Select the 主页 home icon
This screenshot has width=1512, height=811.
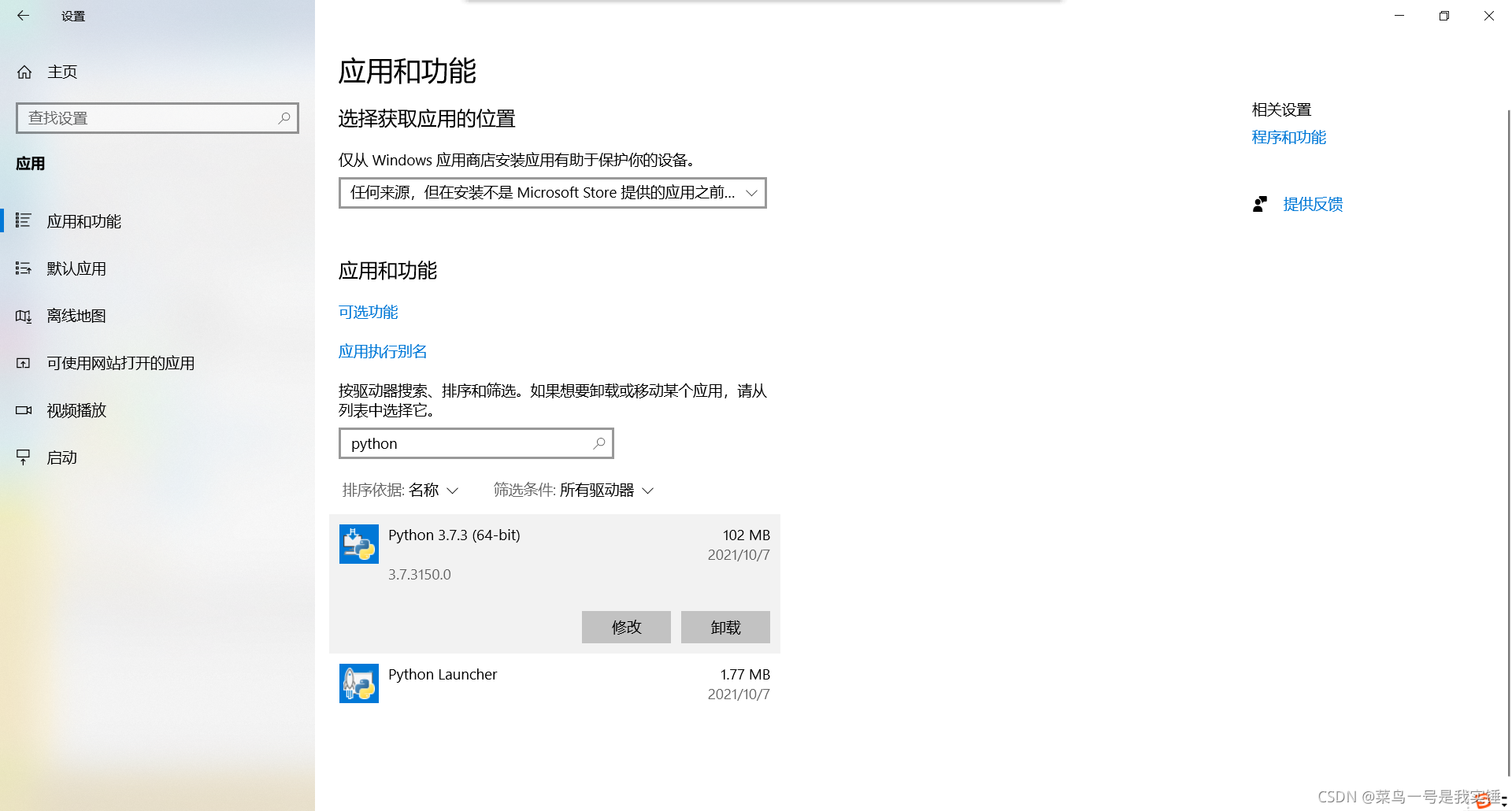coord(24,72)
